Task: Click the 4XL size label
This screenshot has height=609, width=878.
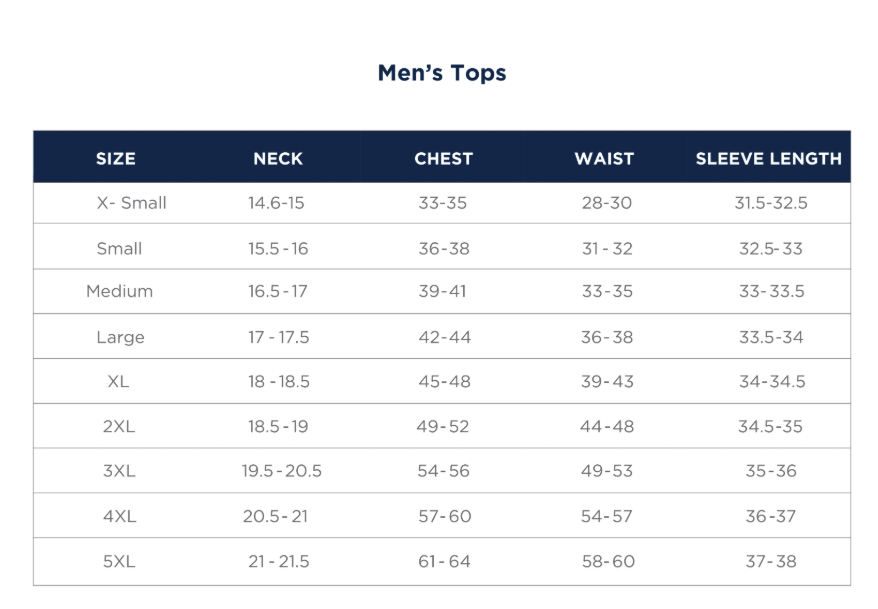Action: [118, 517]
